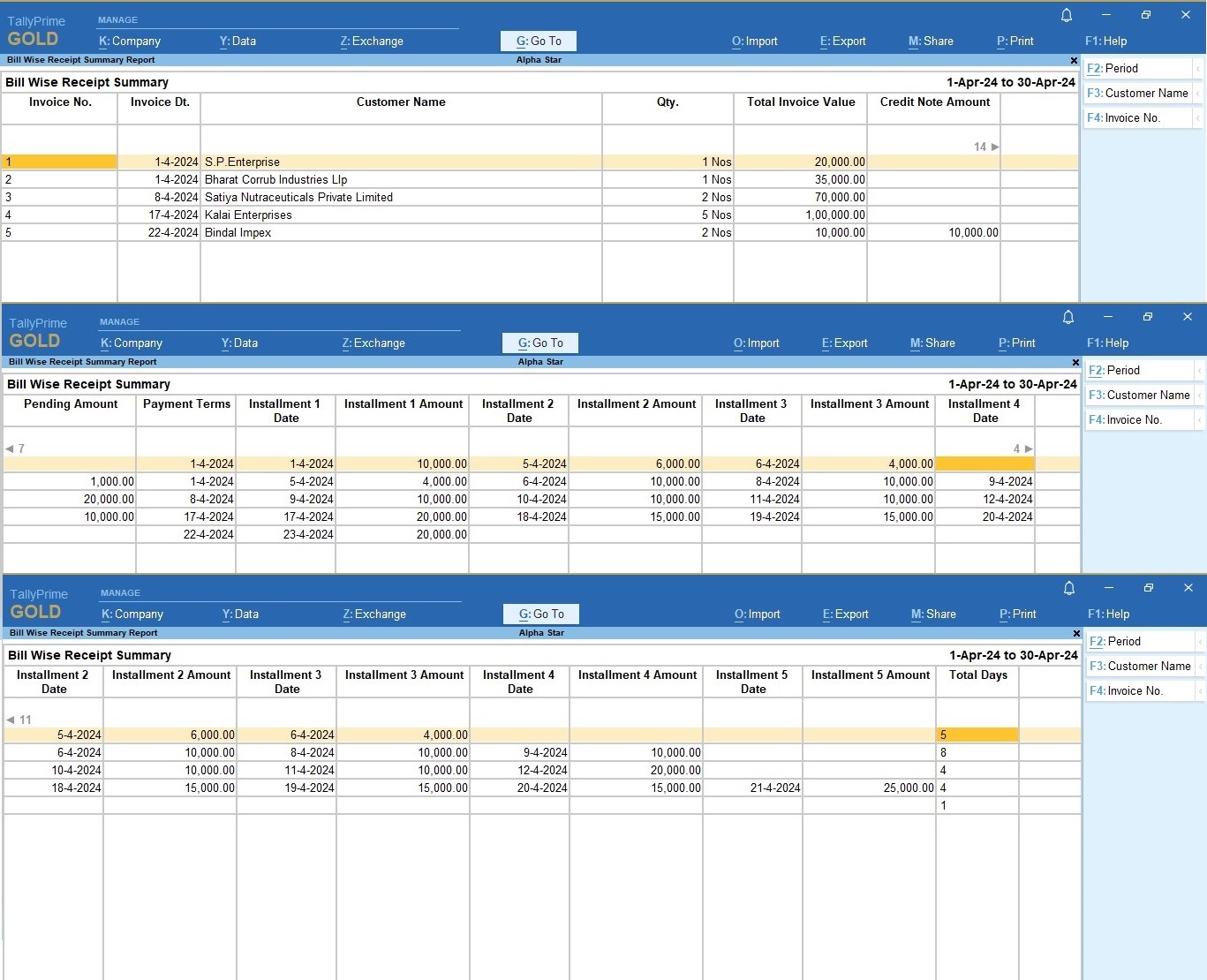The width and height of the screenshot is (1207, 980).
Task: Open the G: Go To search
Action: (x=539, y=41)
